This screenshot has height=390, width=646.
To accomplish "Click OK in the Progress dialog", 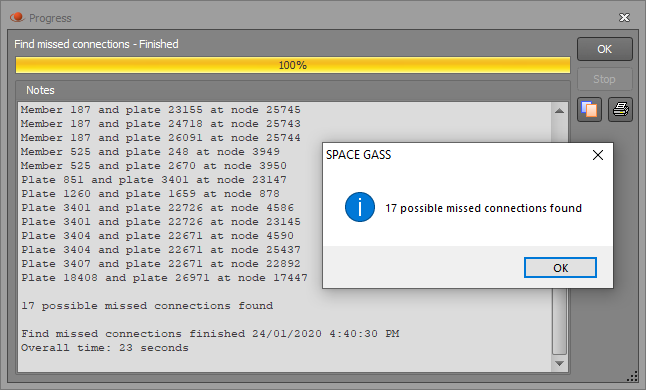I will point(604,49).
